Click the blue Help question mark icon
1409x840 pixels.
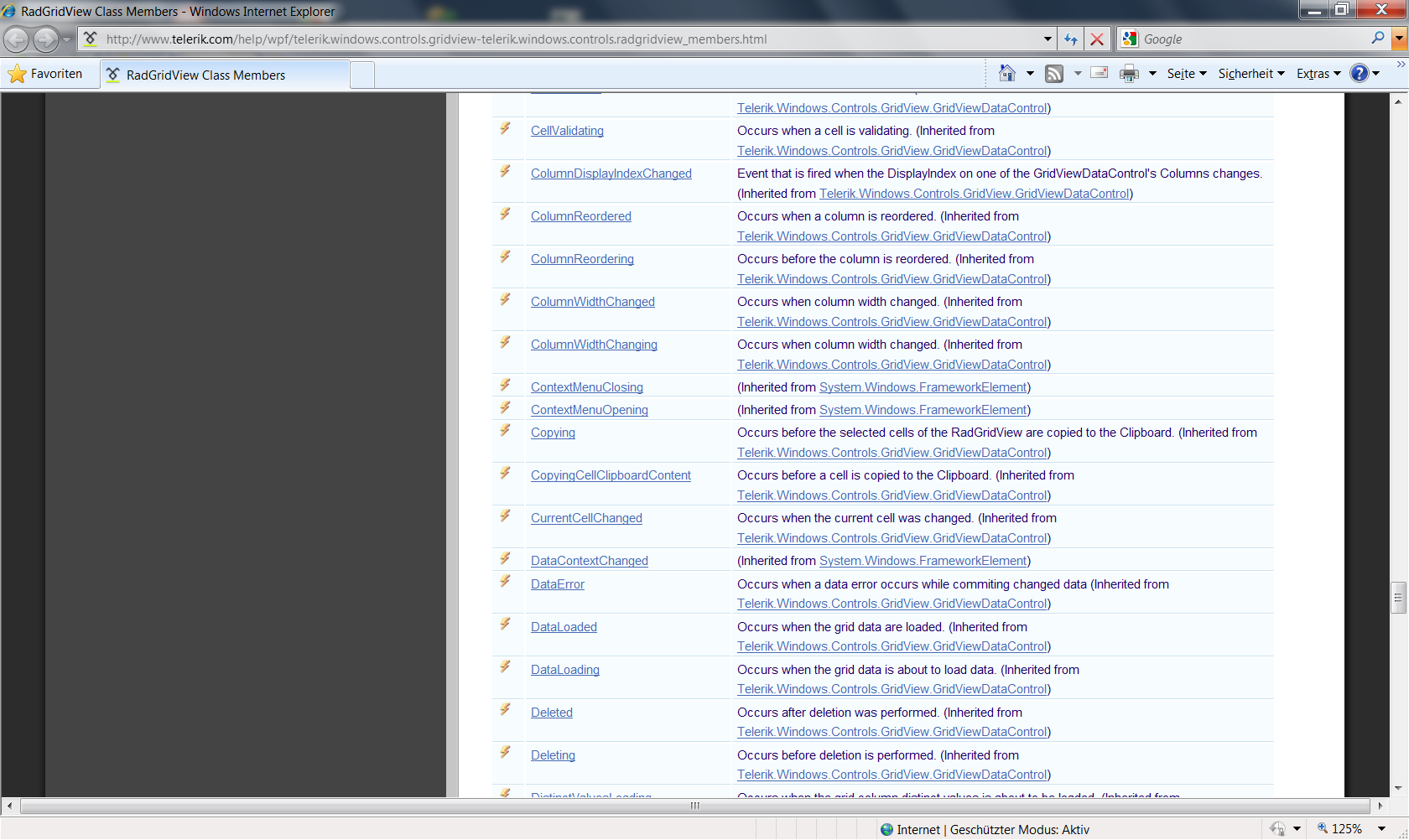(1360, 74)
